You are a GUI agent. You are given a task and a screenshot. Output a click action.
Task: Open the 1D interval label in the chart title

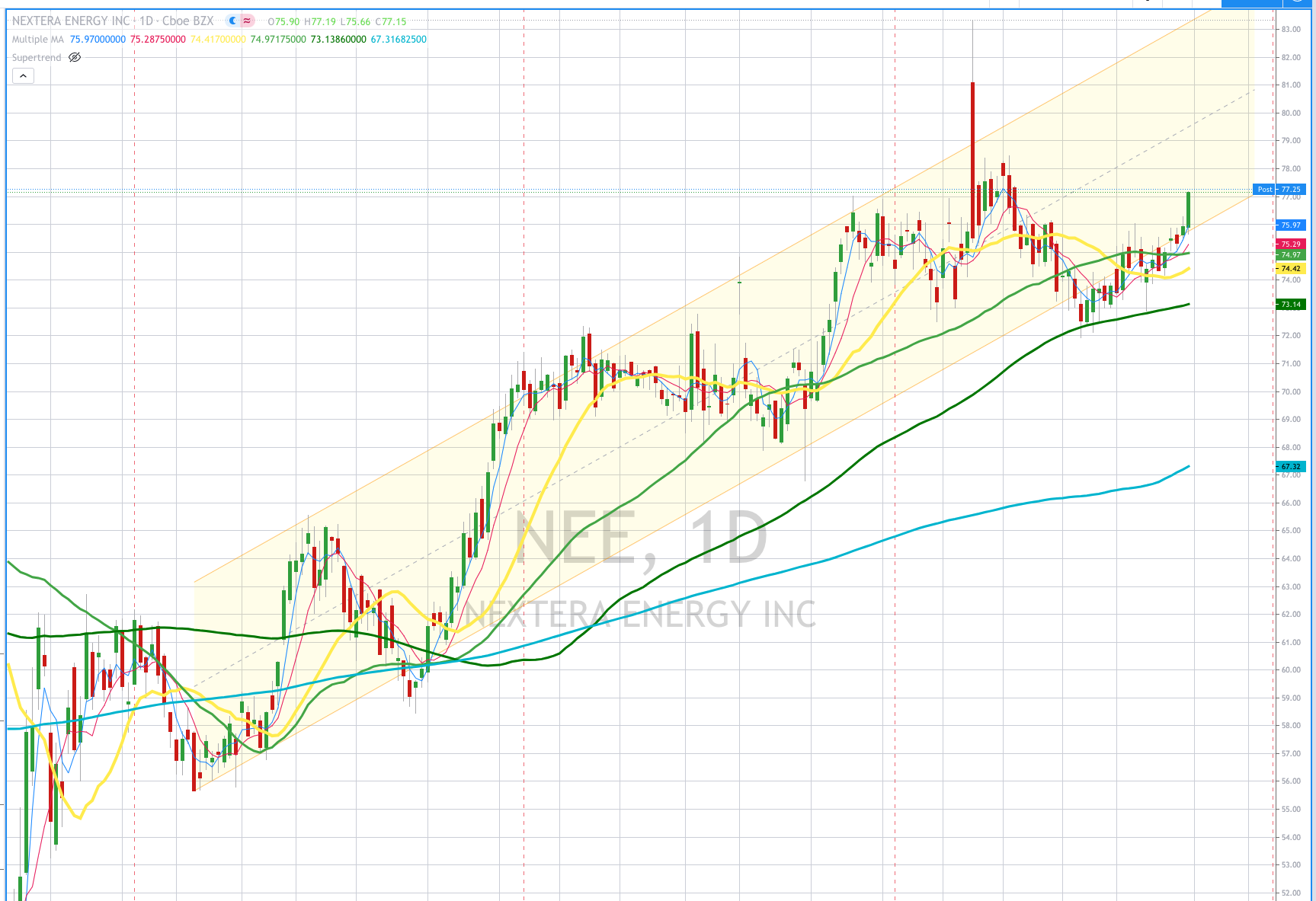[x=146, y=21]
